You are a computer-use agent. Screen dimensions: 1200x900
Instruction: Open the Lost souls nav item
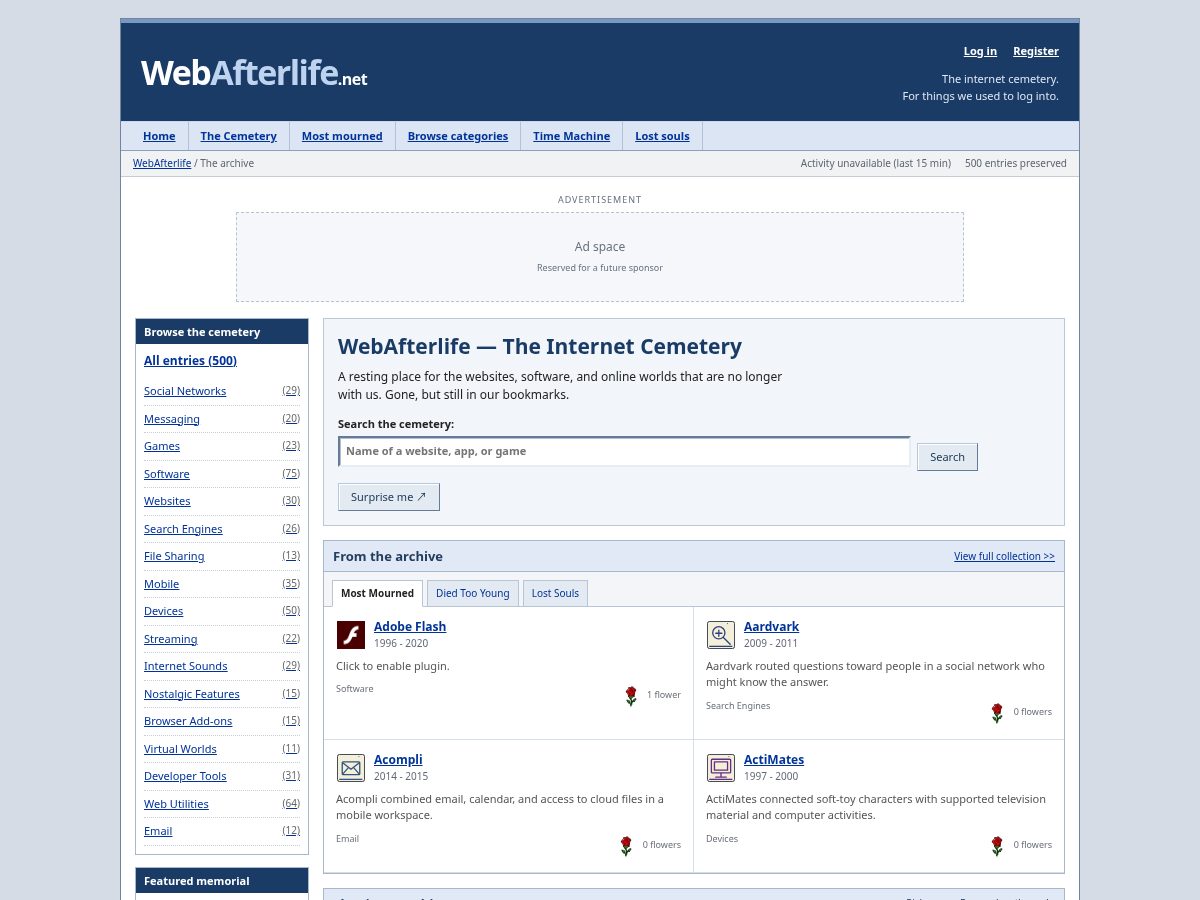coord(662,136)
